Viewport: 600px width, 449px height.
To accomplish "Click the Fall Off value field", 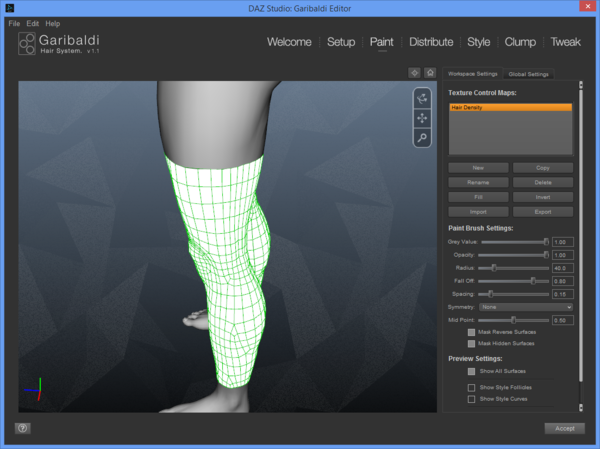I will (x=562, y=281).
